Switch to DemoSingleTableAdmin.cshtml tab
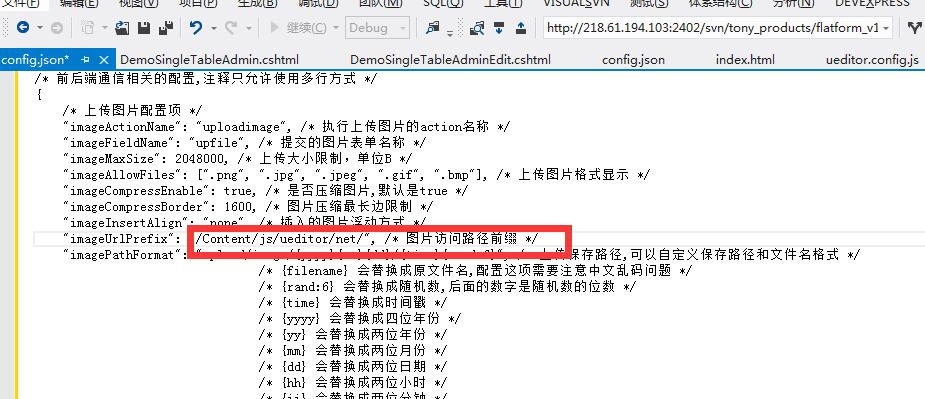This screenshot has width=925, height=399. click(x=209, y=60)
